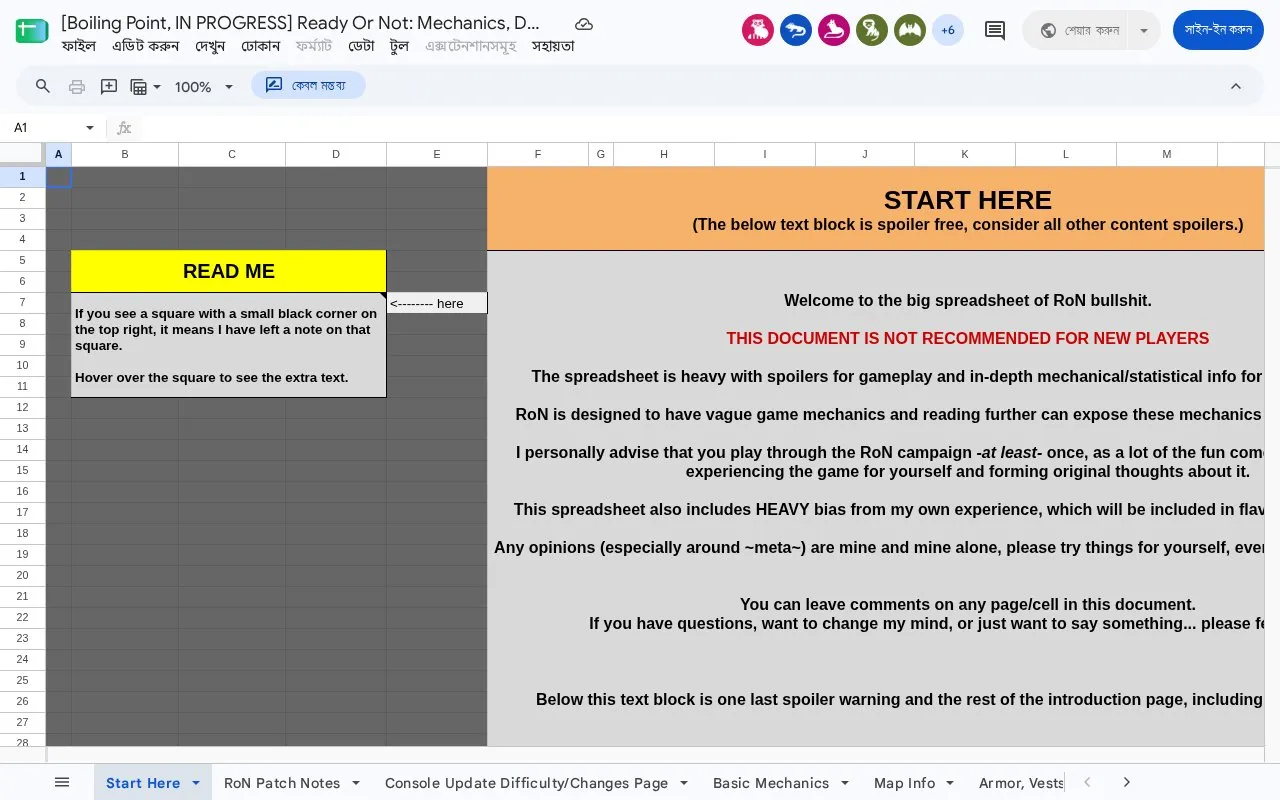Select the '<-------- here' note cell

(437, 303)
